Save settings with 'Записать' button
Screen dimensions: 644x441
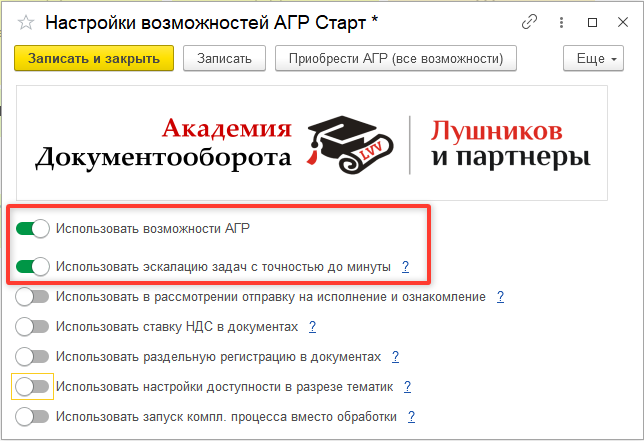click(x=224, y=58)
